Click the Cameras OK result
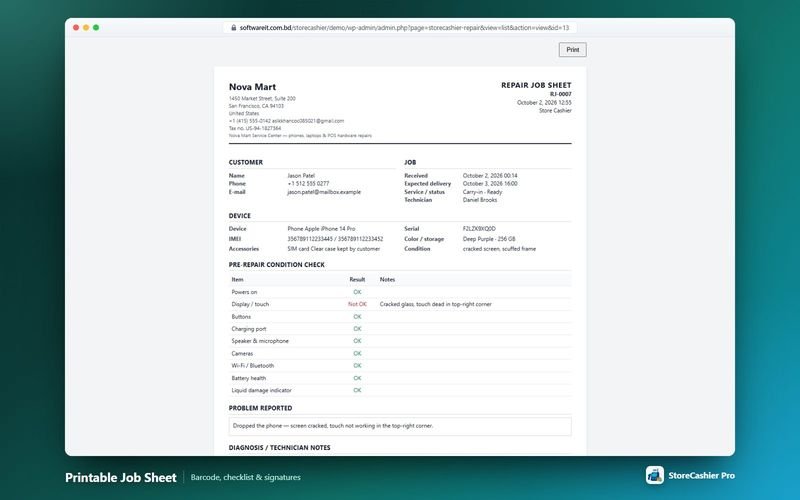Viewport: 800px width, 500px height. 357,354
